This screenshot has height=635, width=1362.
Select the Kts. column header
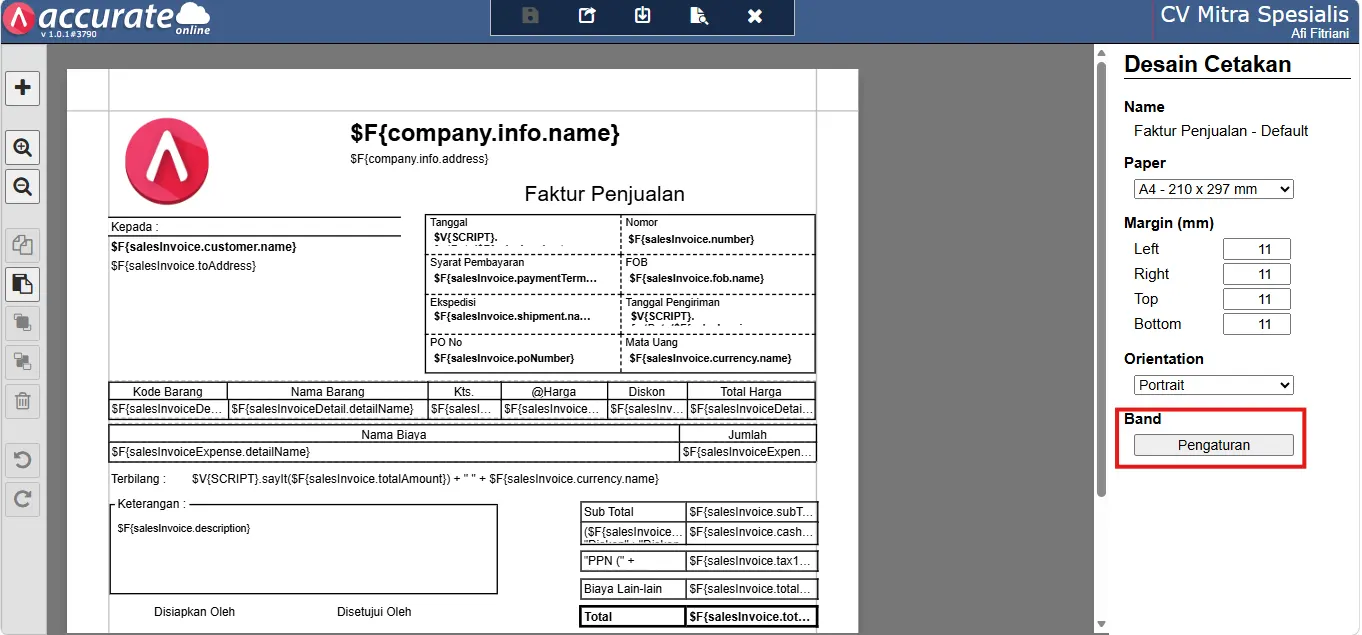tap(463, 392)
